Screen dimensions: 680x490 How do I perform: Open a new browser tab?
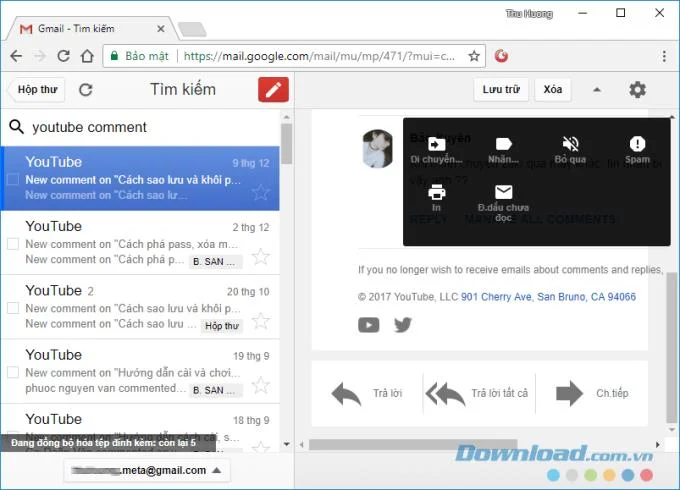(x=192, y=29)
